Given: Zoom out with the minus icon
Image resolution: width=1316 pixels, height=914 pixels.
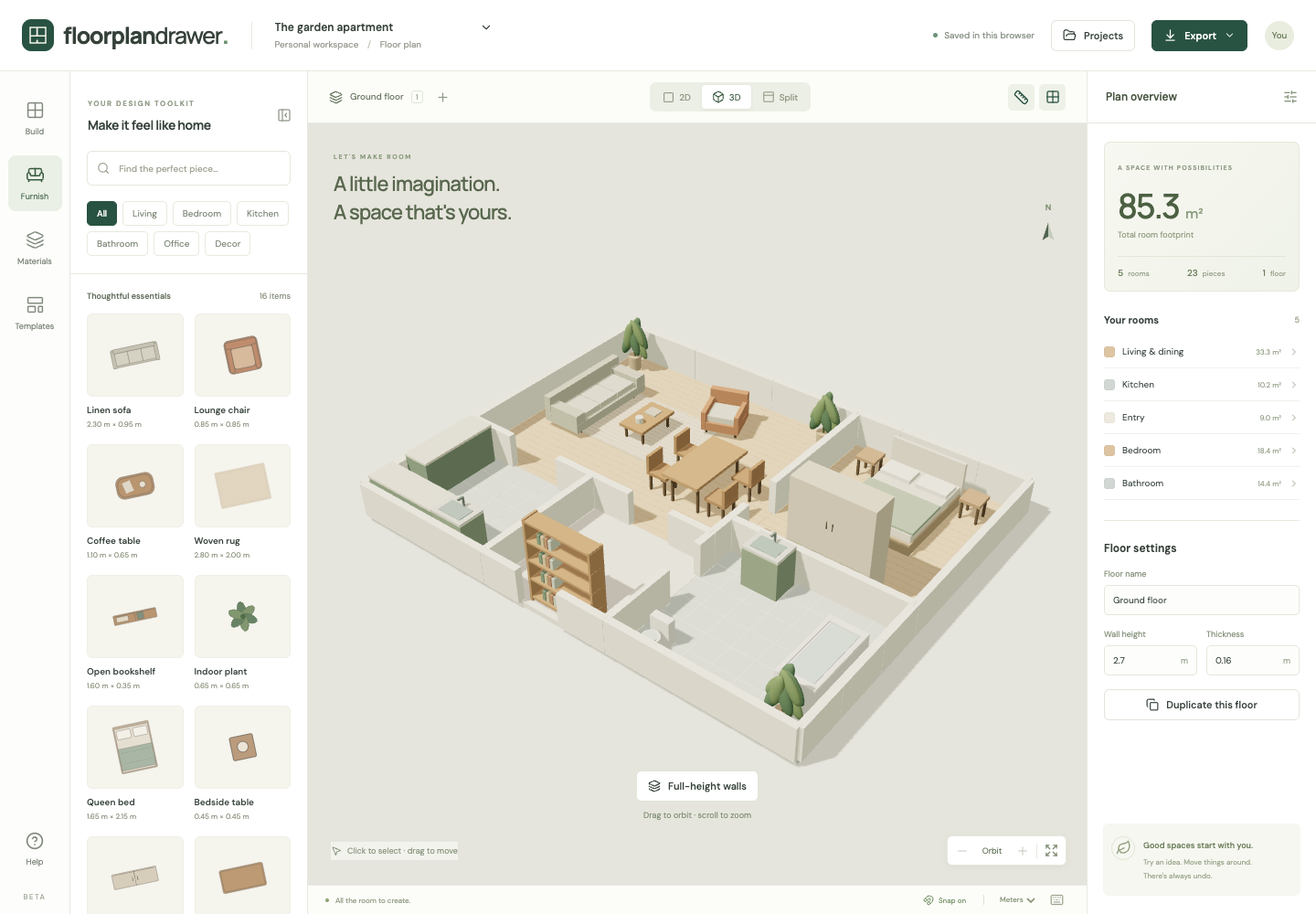Looking at the screenshot, I should (x=962, y=851).
